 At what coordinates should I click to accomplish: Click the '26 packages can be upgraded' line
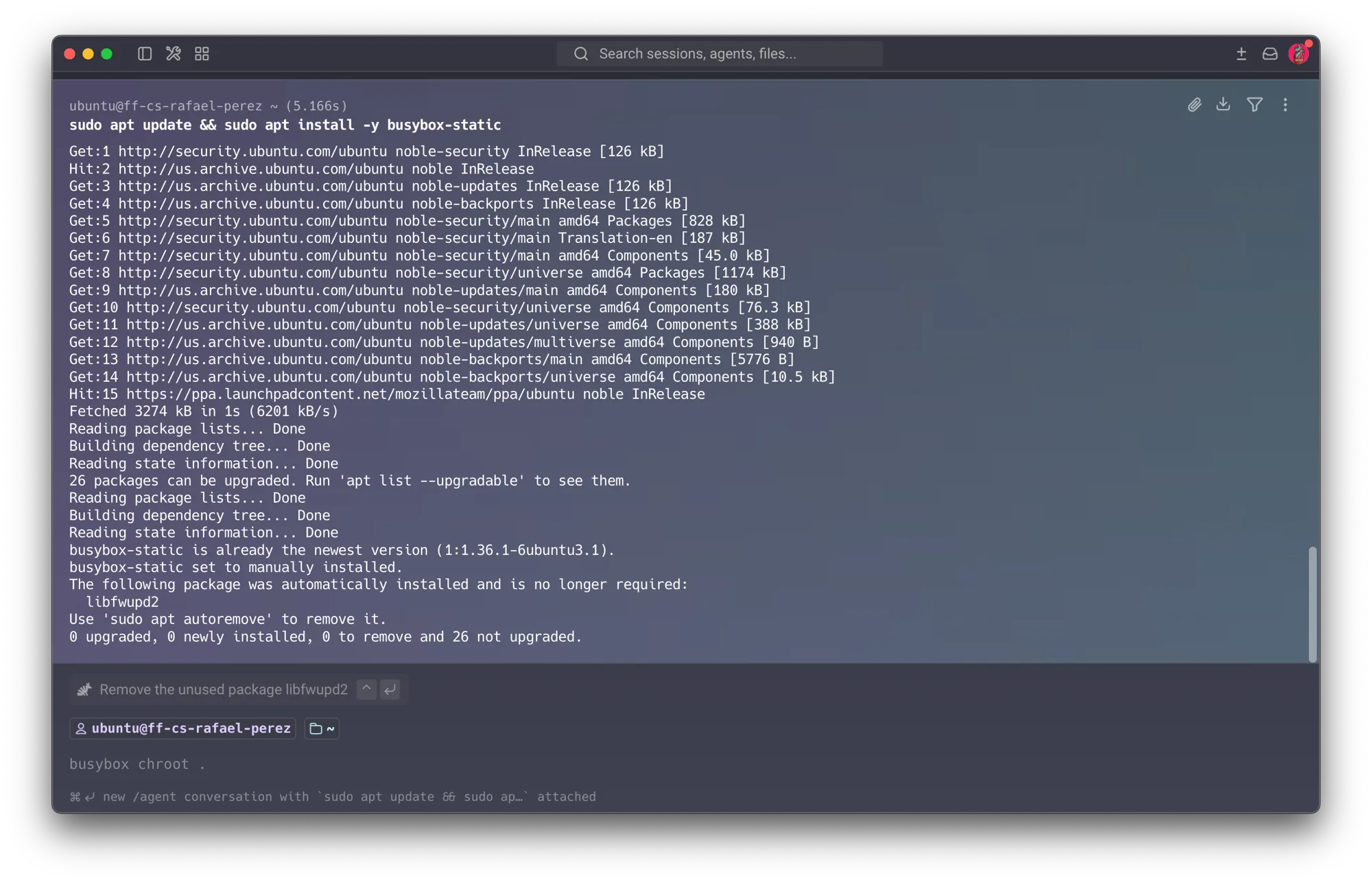pyautogui.click(x=350, y=481)
